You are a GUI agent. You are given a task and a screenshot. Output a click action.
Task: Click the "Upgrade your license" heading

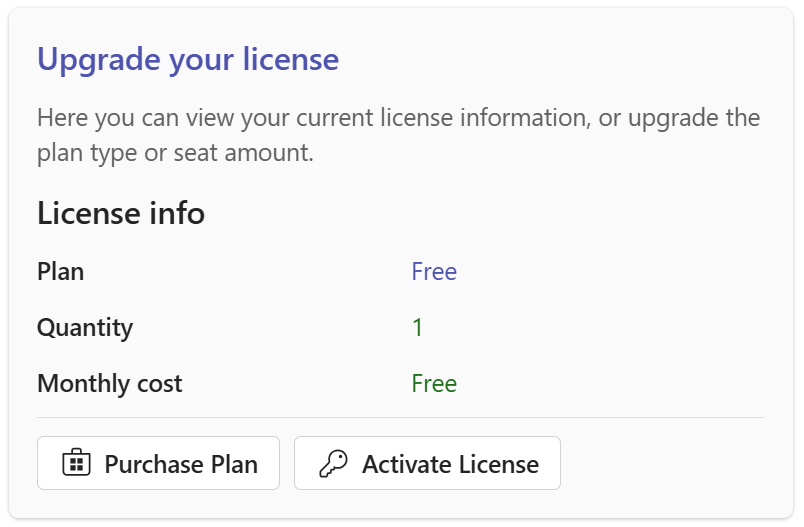[188, 60]
